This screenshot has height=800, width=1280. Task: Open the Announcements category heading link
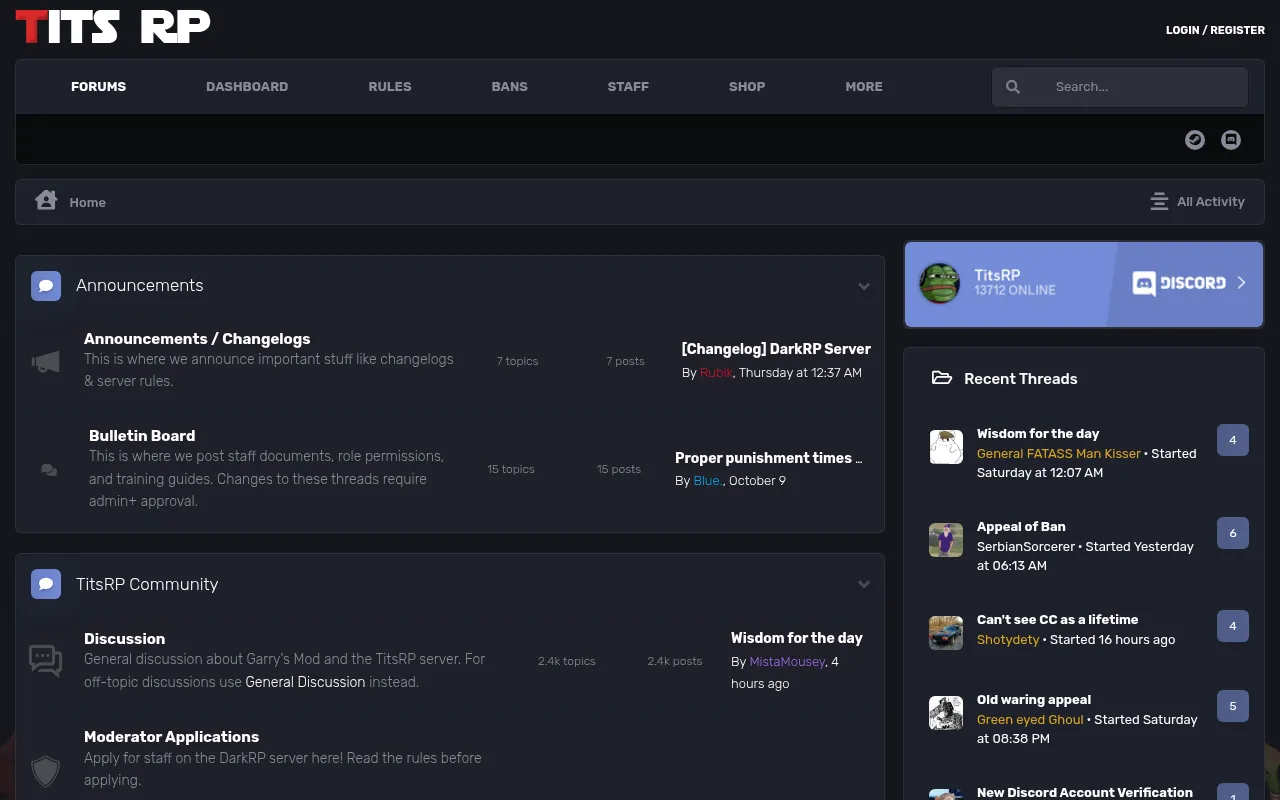(x=140, y=286)
